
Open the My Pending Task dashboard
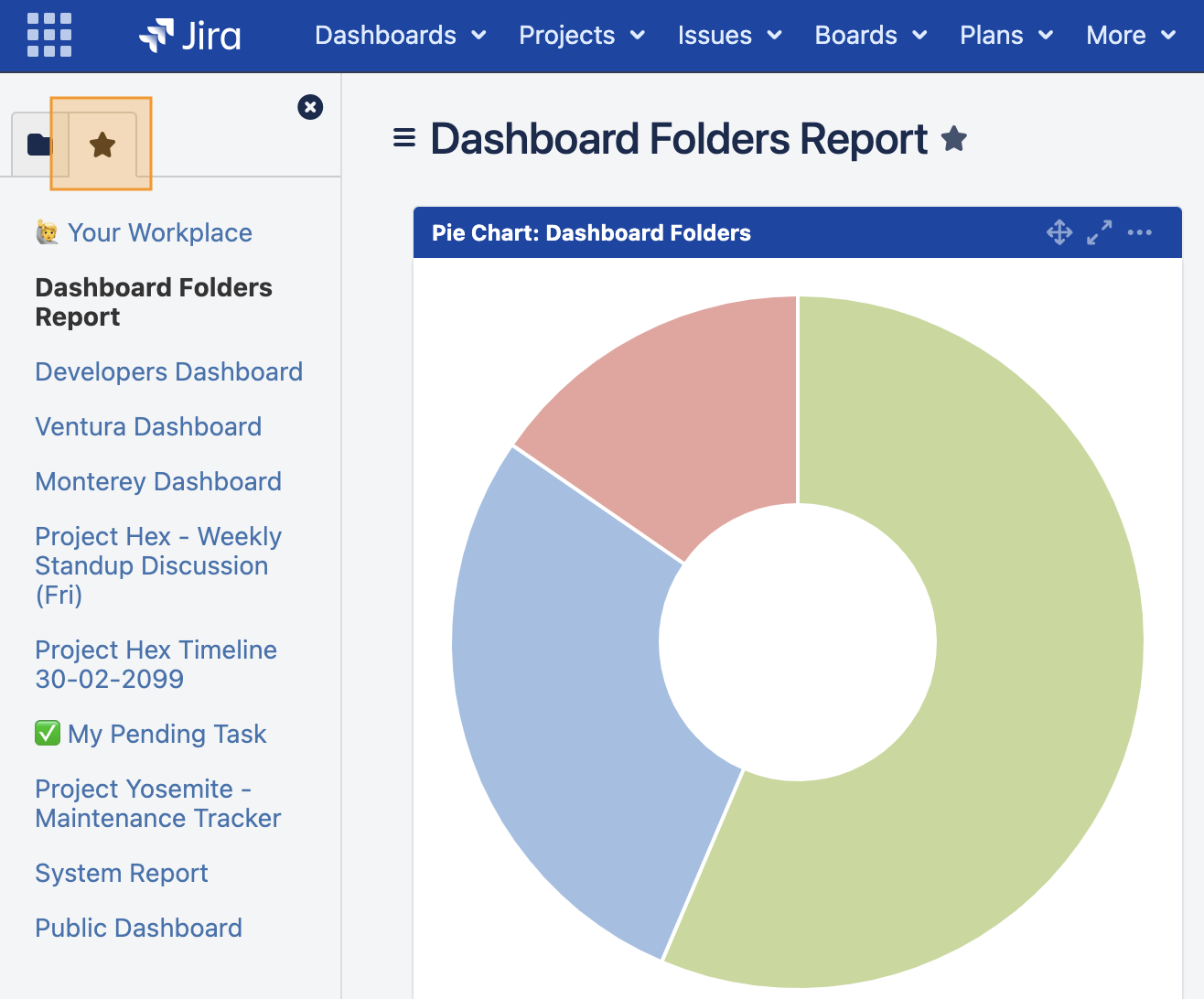coord(167,734)
